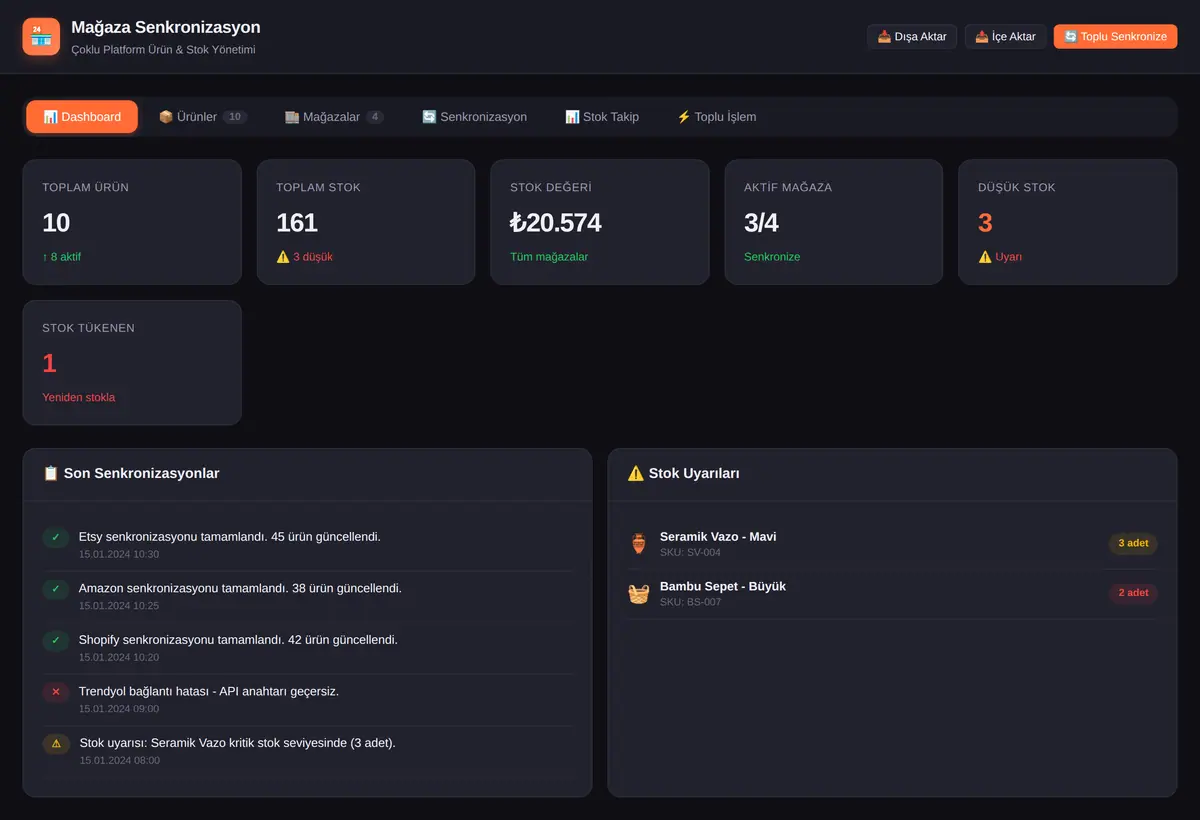The image size is (1200, 820).
Task: Click the Seramik Vazo vase icon
Action: tap(639, 544)
